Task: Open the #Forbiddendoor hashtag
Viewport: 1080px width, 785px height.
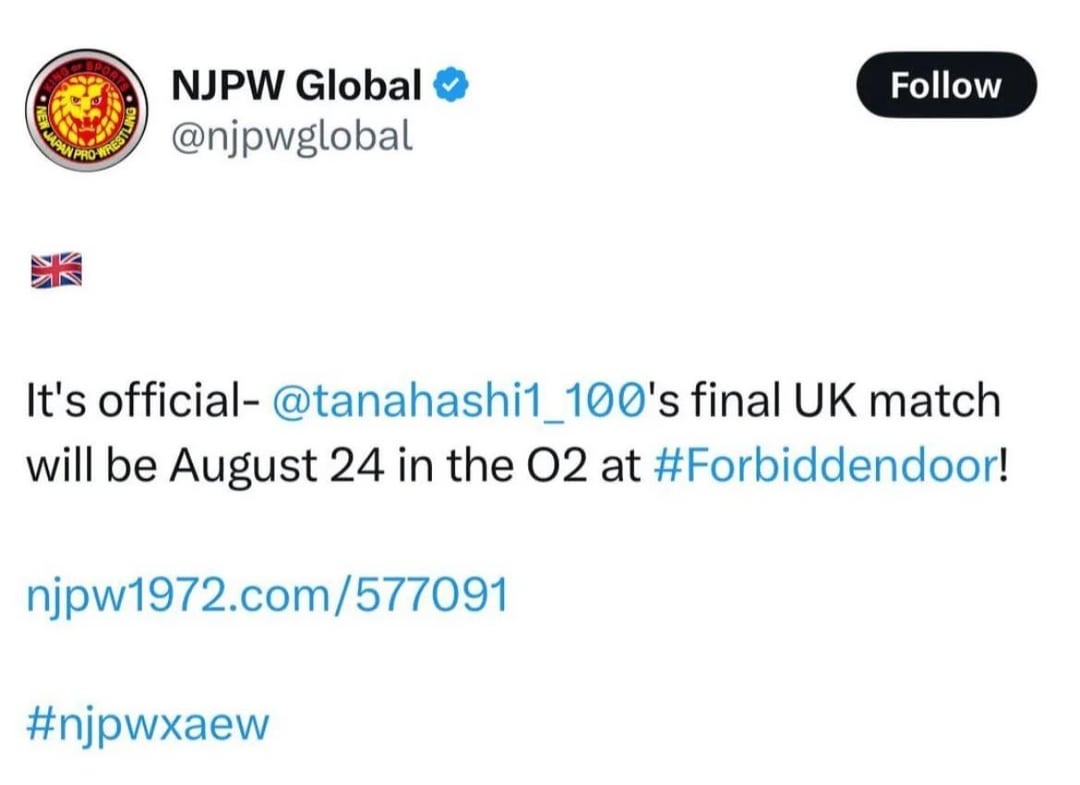Action: click(x=823, y=465)
